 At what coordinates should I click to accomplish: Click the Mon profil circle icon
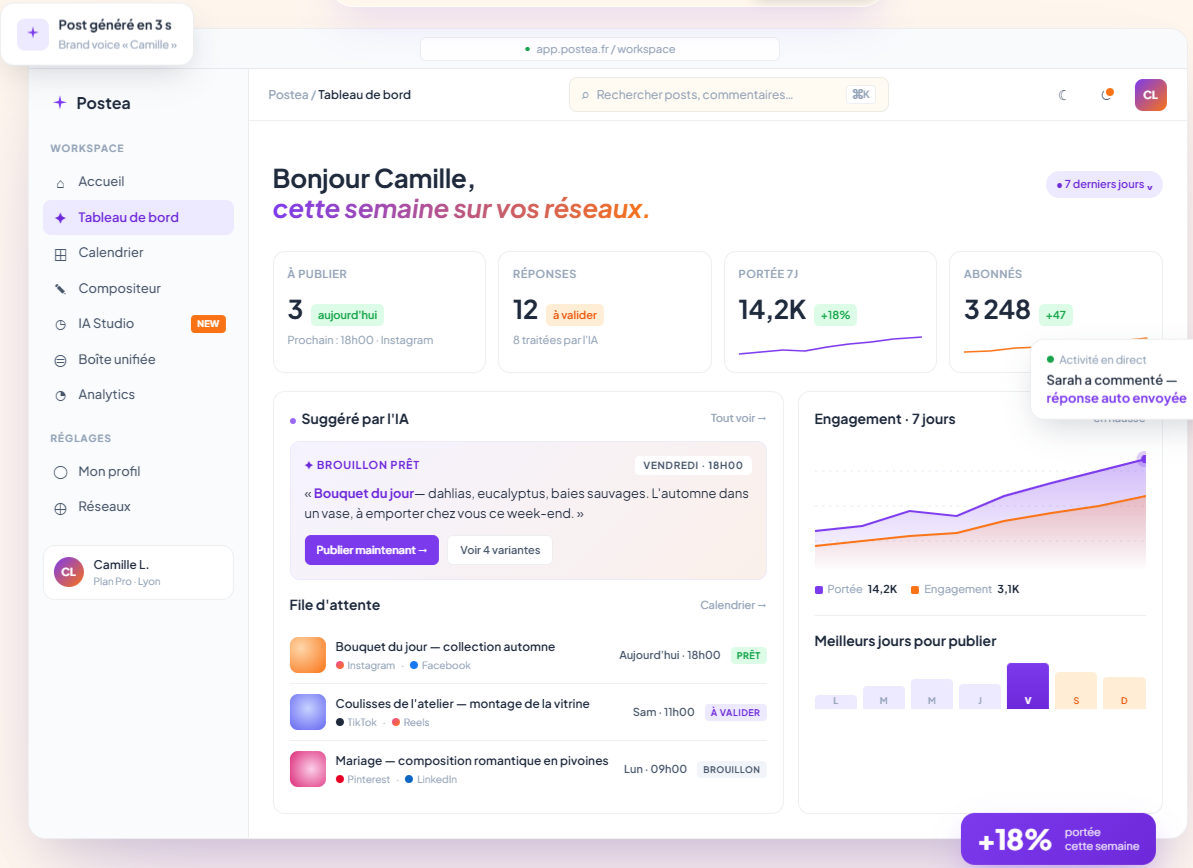(x=60, y=472)
